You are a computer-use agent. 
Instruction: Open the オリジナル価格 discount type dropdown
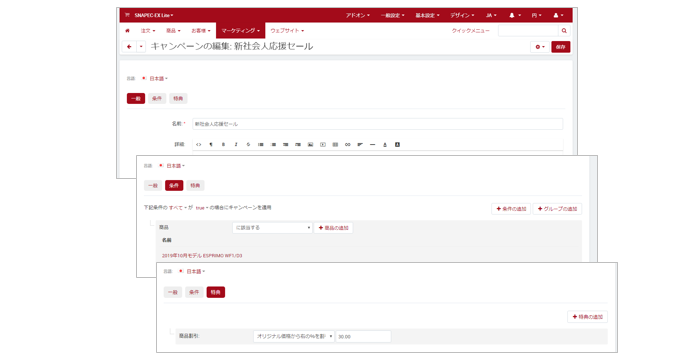point(294,336)
